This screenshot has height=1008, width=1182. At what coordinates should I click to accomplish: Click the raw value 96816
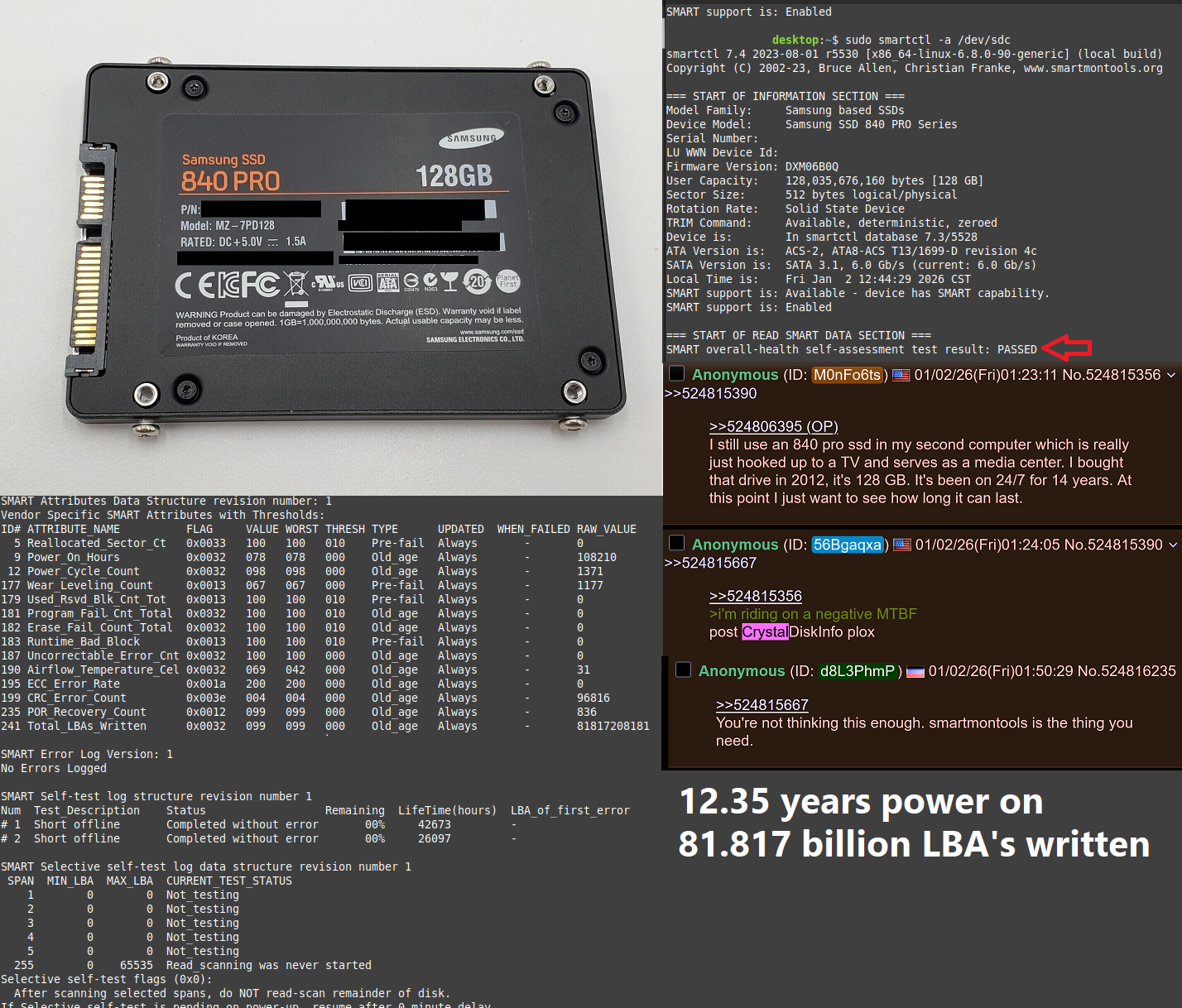pyautogui.click(x=593, y=698)
